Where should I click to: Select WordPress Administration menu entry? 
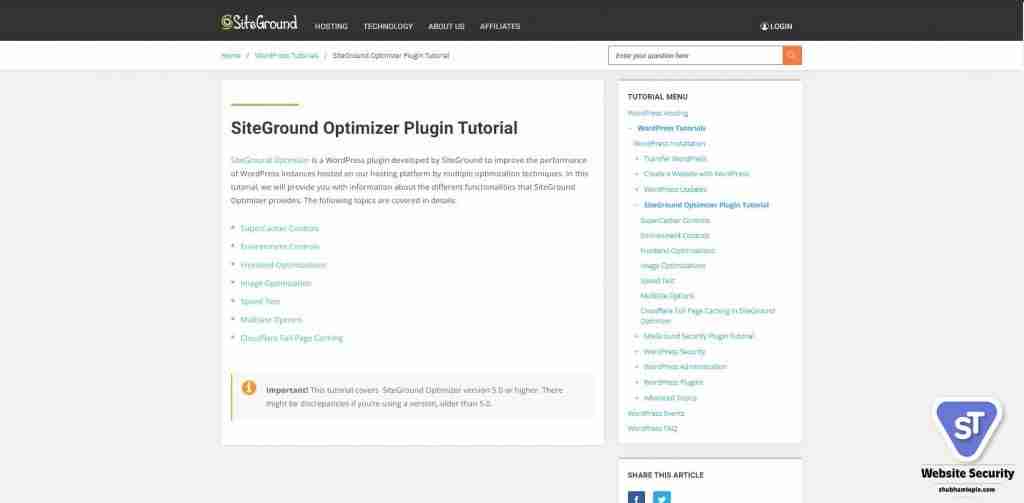click(685, 367)
